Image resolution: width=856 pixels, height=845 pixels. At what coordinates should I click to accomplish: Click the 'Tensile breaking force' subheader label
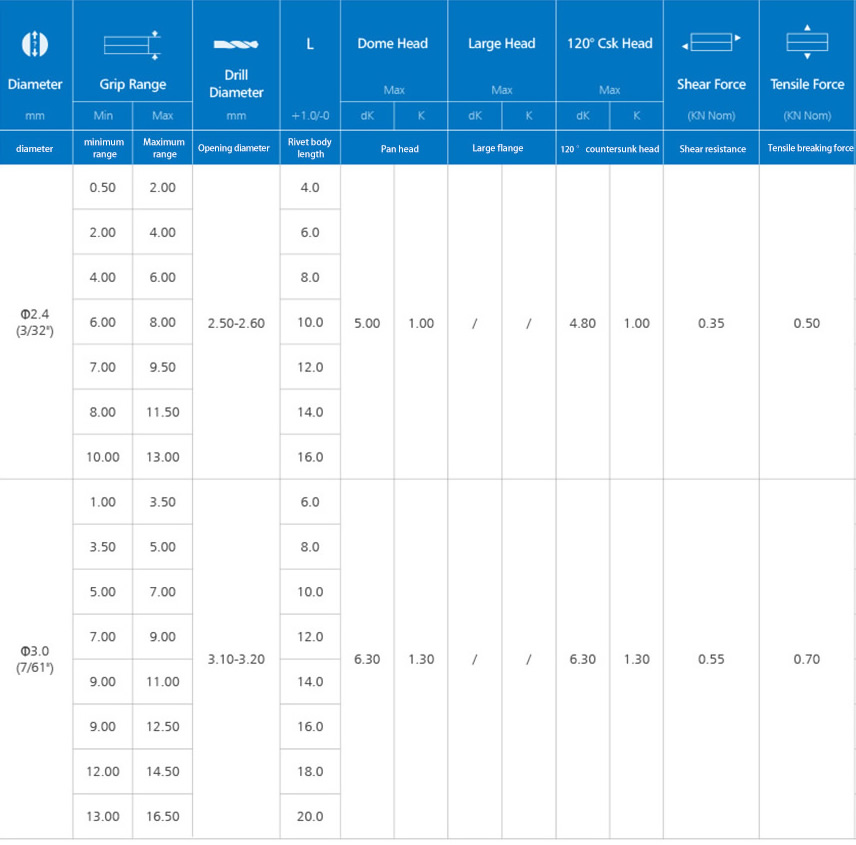[x=809, y=148]
